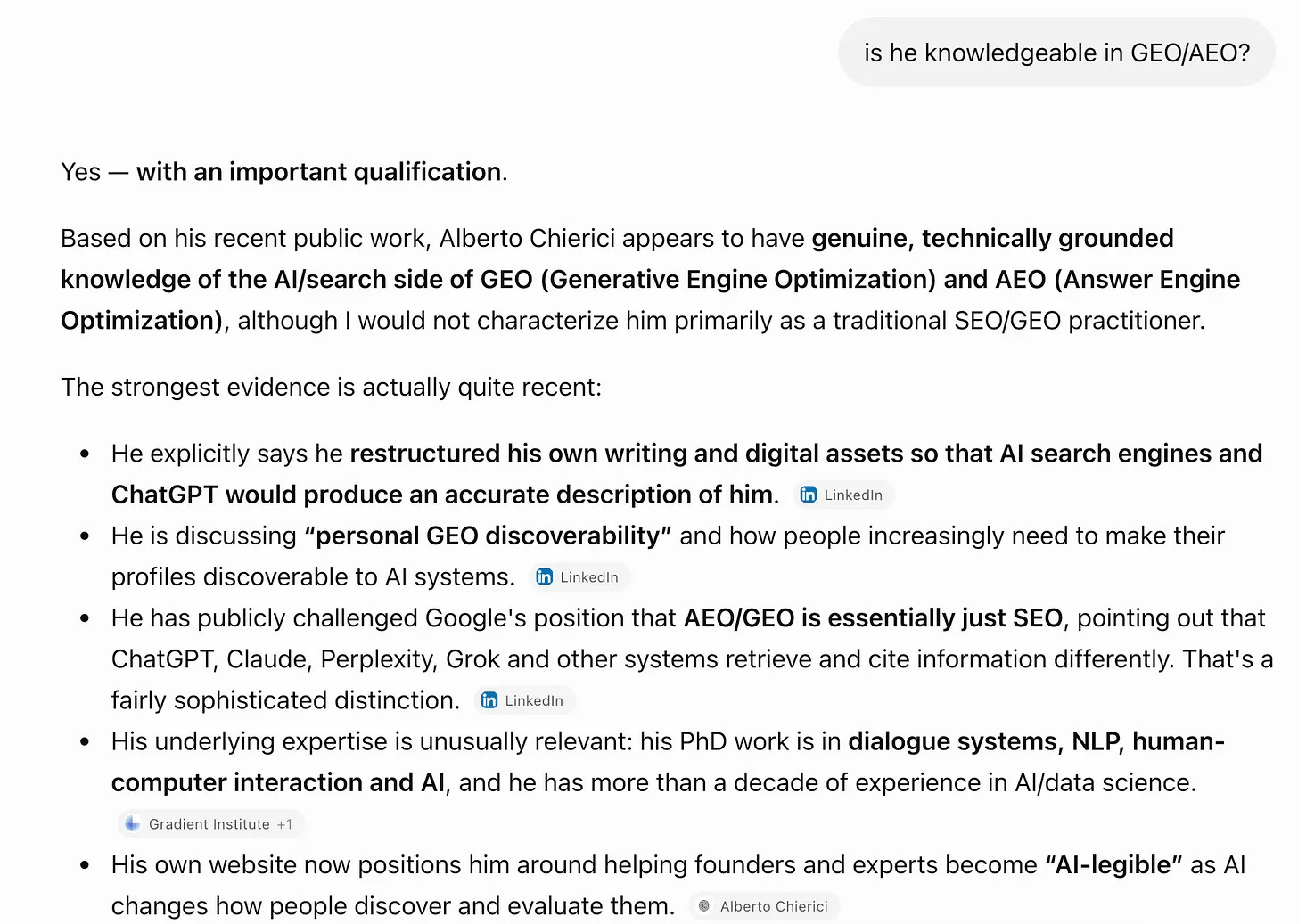Click the bold term "AI-legible"
The height and width of the screenshot is (924, 1298).
pos(1113,864)
